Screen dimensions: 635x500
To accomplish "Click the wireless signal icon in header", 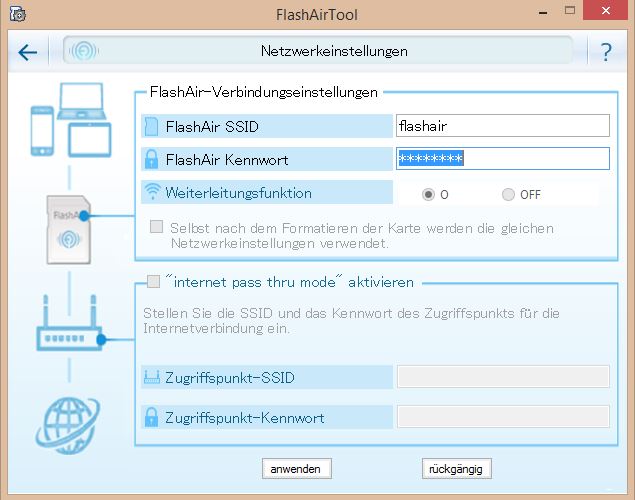I will click(87, 51).
